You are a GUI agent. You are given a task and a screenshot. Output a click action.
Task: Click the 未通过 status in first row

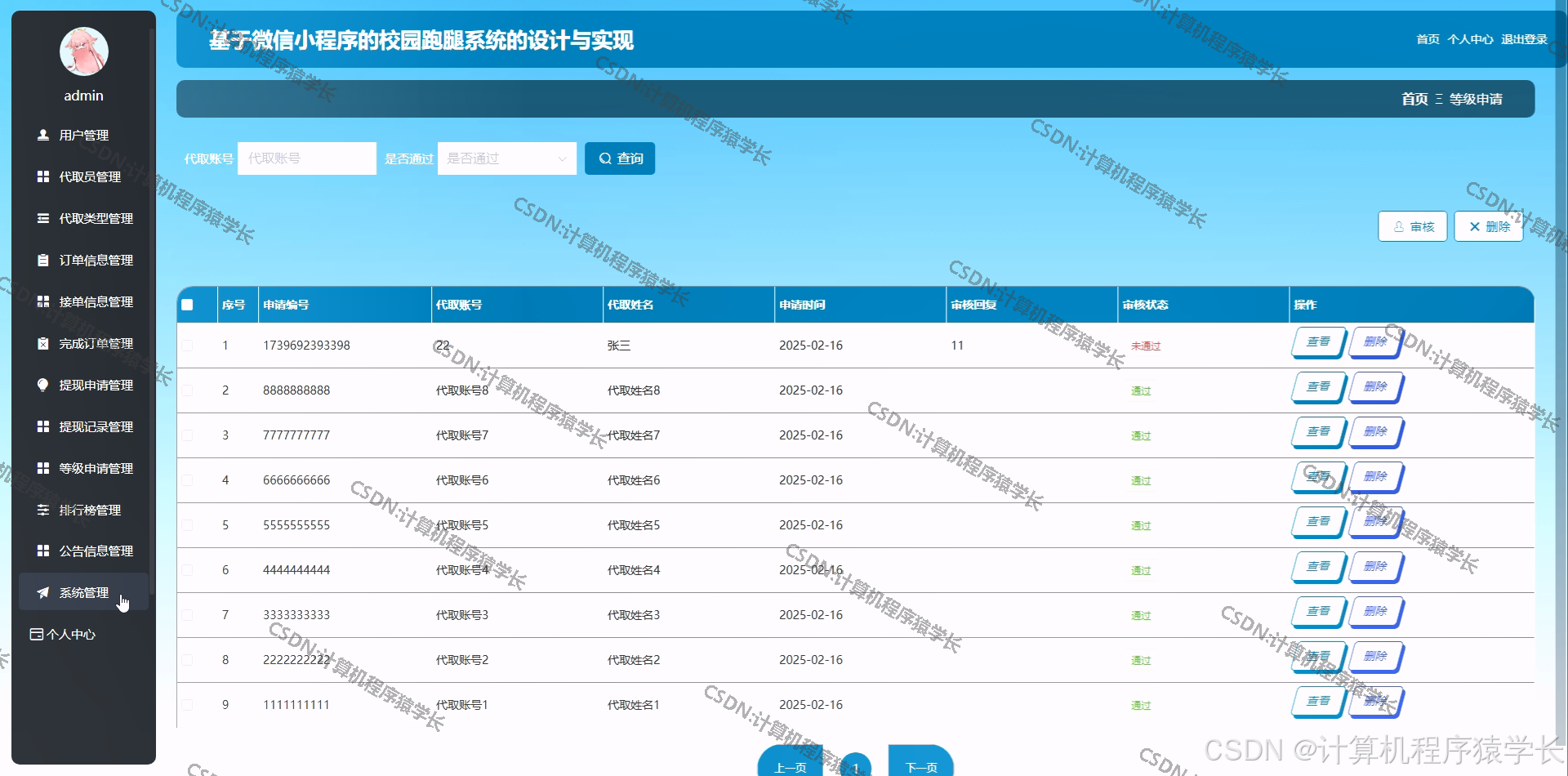point(1146,346)
